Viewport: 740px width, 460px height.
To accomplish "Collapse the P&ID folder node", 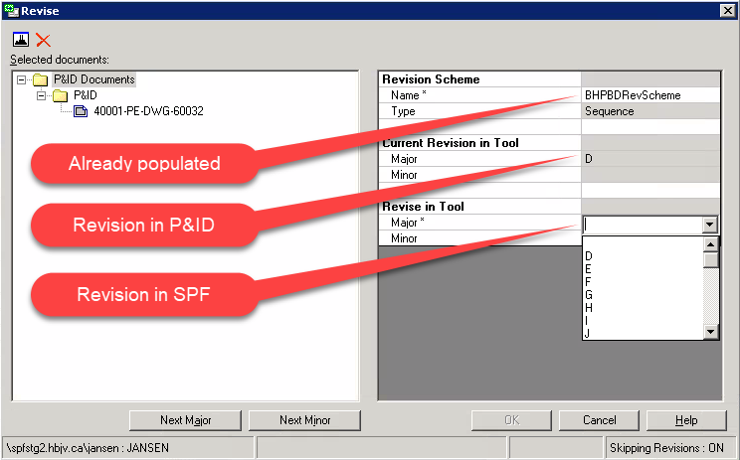I will coord(42,95).
